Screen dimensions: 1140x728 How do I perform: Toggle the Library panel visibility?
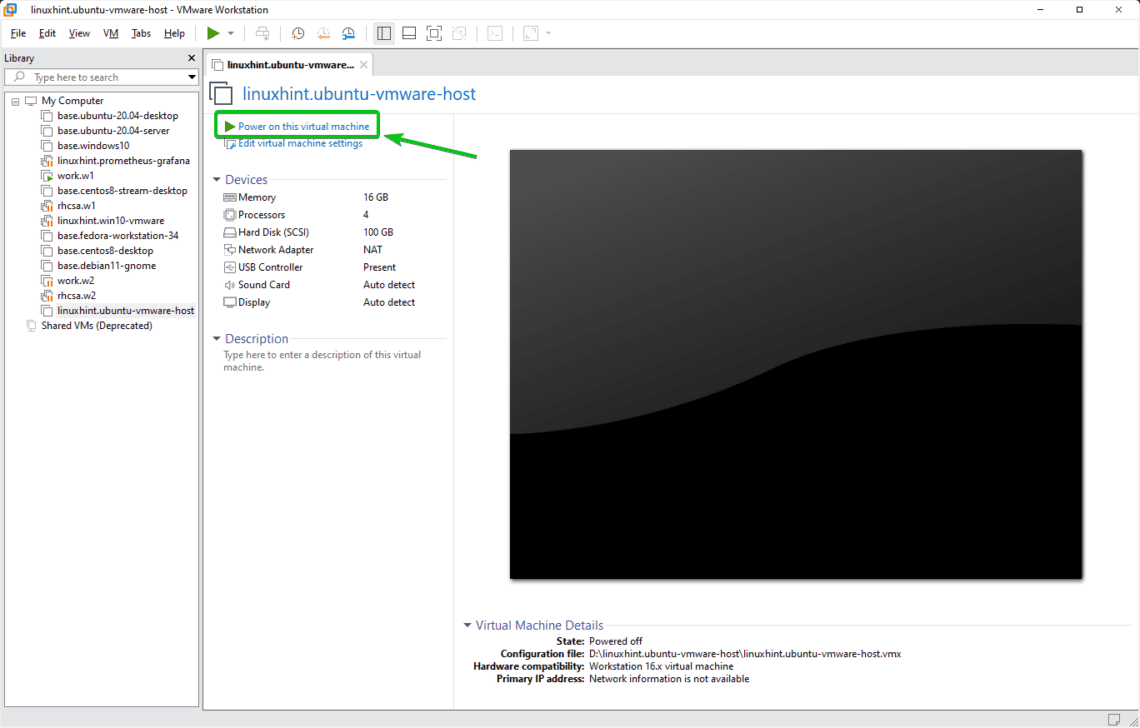[383, 32]
